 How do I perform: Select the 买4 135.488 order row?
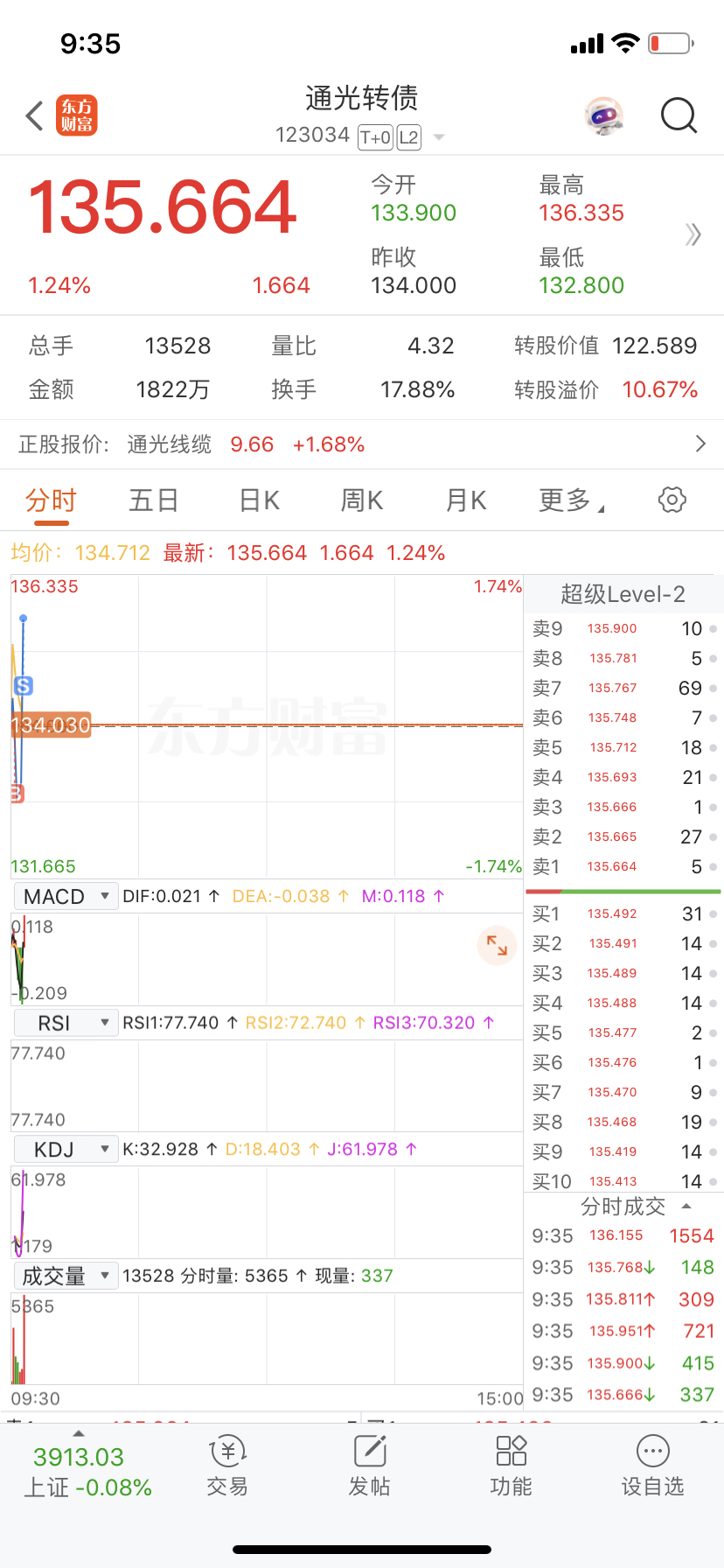pyautogui.click(x=623, y=1003)
